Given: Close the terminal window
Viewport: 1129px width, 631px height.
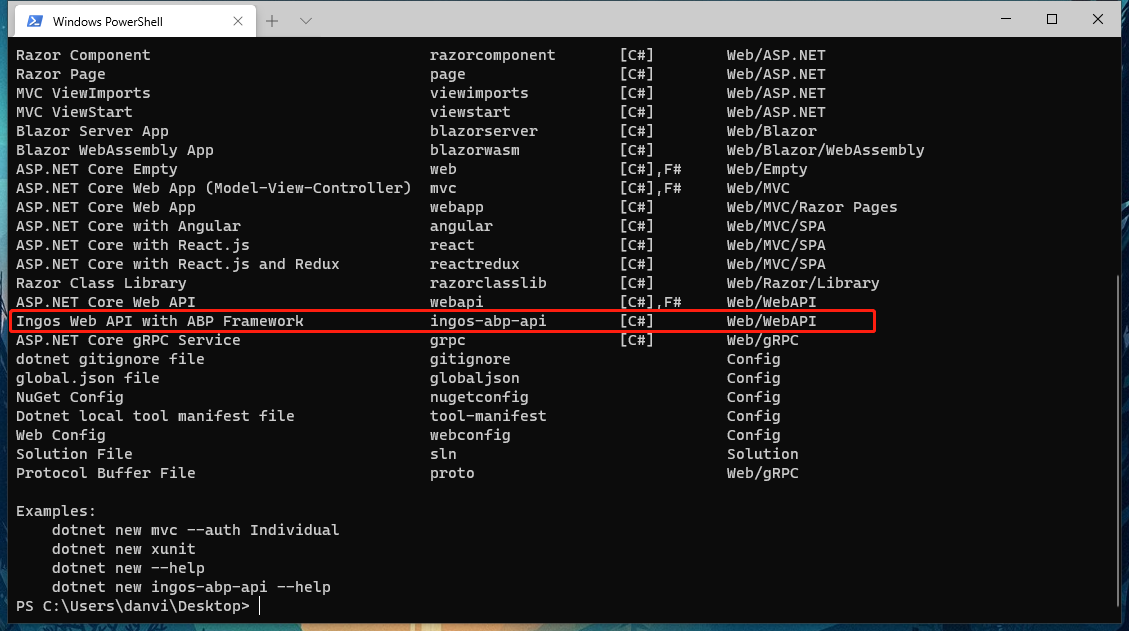Looking at the screenshot, I should point(1097,19).
